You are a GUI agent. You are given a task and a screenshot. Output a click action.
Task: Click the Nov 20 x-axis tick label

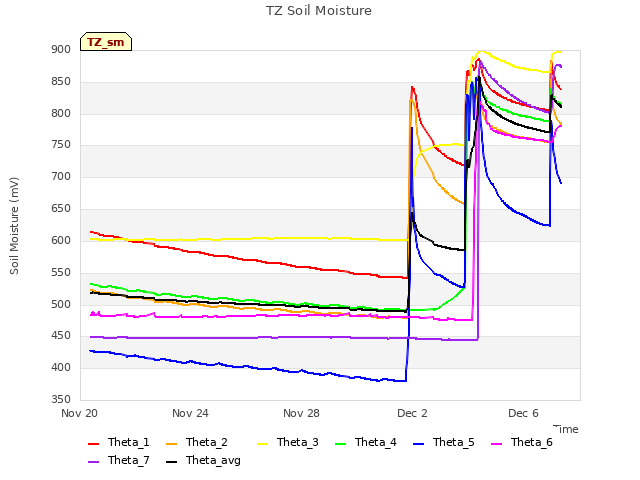[79, 413]
